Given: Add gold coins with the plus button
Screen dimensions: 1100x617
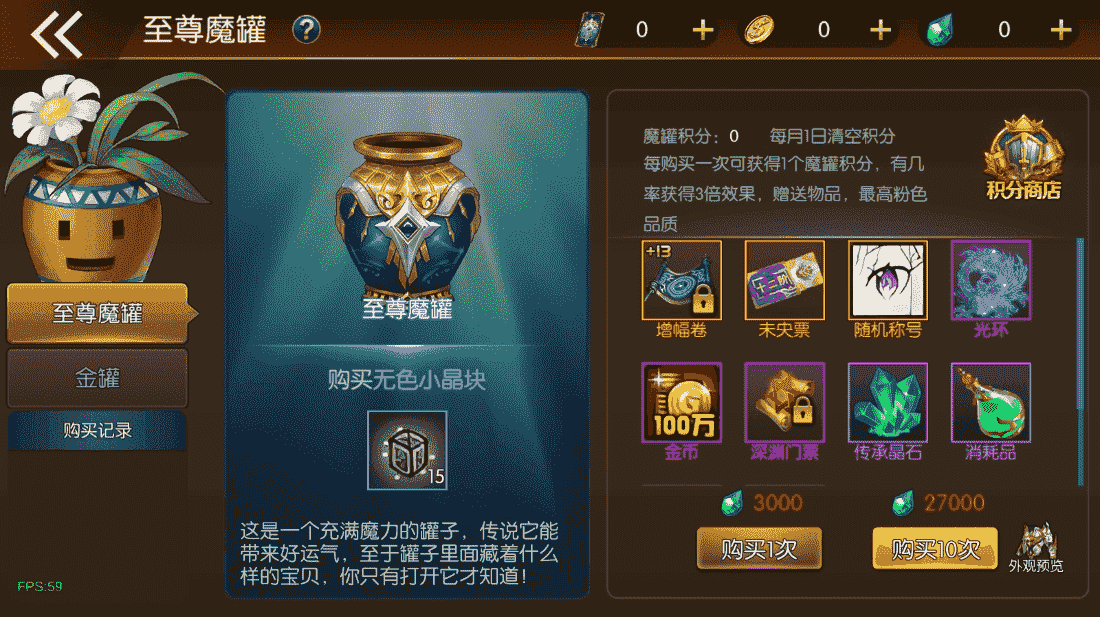Looking at the screenshot, I should click(x=880, y=30).
